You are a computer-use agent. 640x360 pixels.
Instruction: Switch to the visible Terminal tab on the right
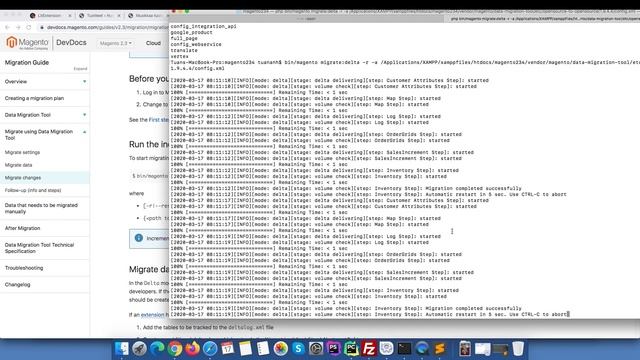click(x=543, y=19)
